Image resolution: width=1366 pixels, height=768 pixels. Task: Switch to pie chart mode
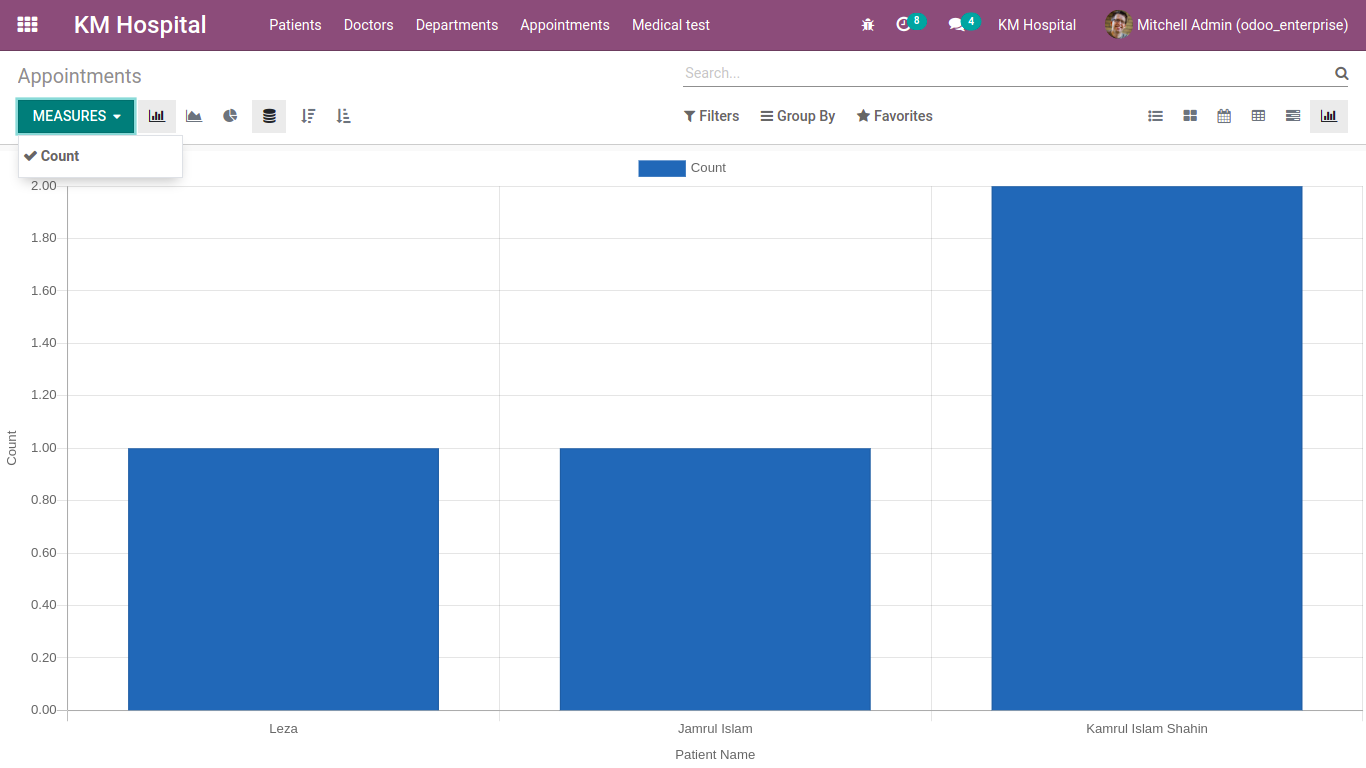click(x=230, y=116)
